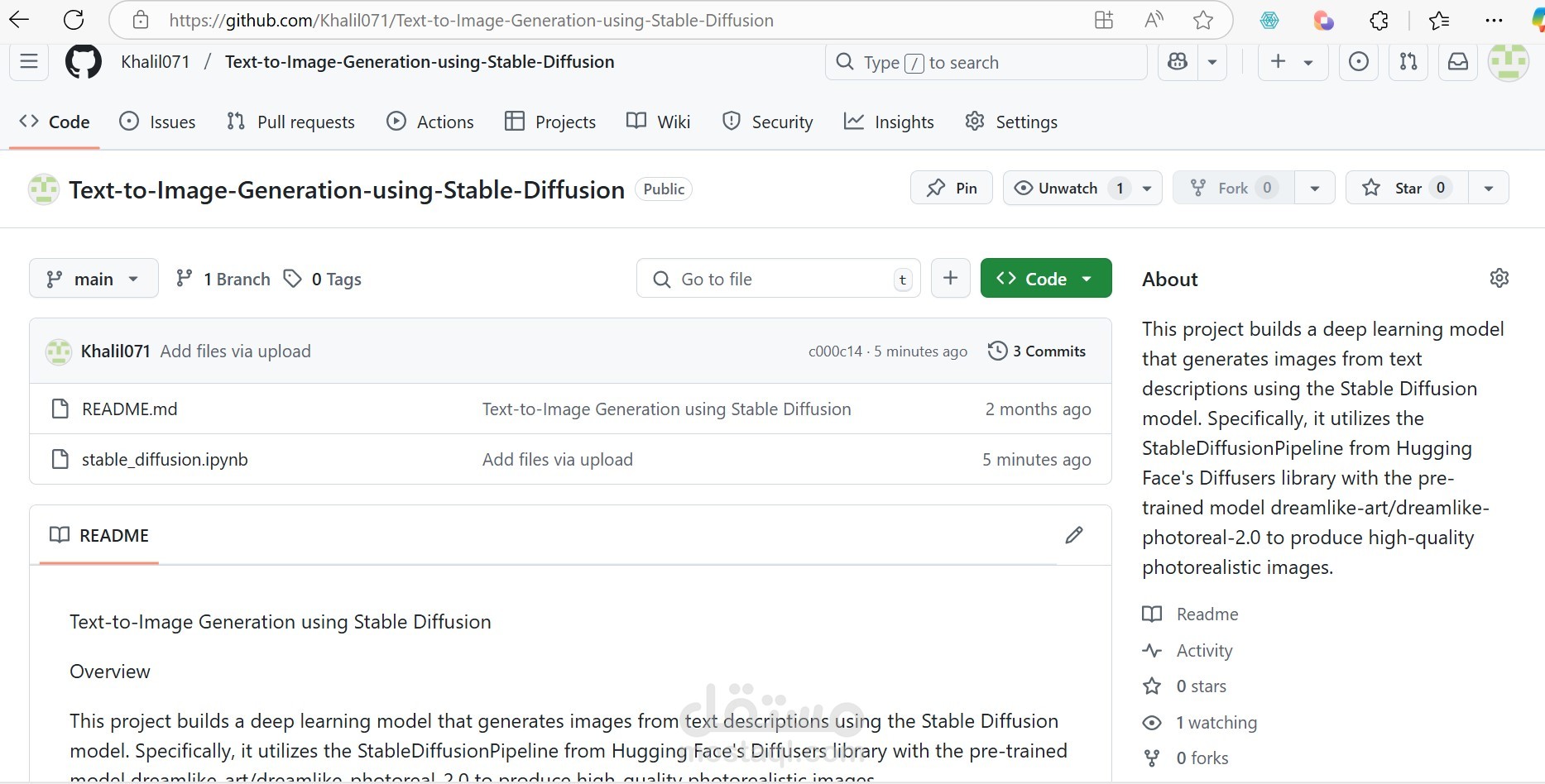
Task: Open the Insights tab
Action: click(x=889, y=122)
